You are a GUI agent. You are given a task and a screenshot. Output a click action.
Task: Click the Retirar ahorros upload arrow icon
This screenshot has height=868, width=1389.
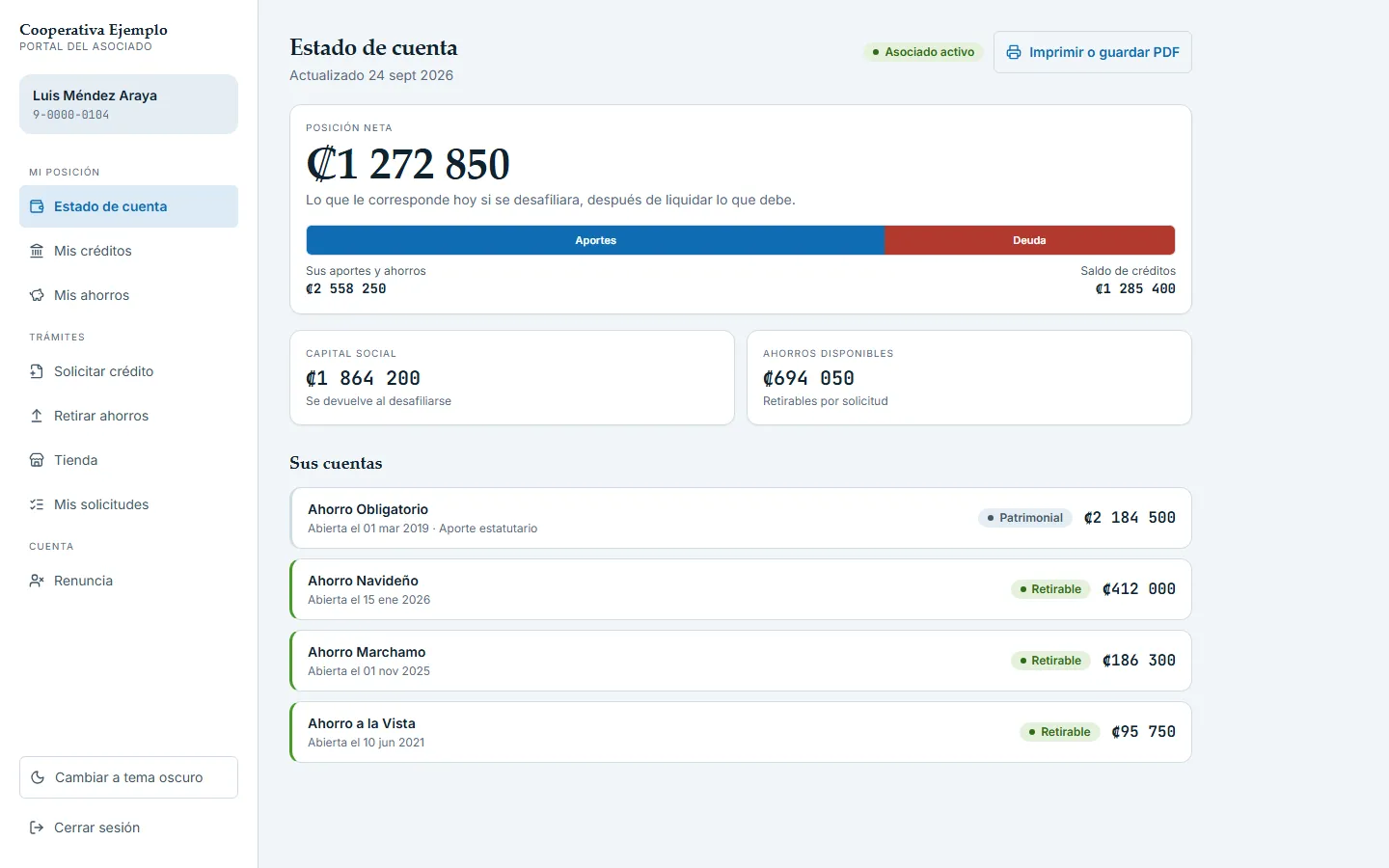(x=37, y=416)
